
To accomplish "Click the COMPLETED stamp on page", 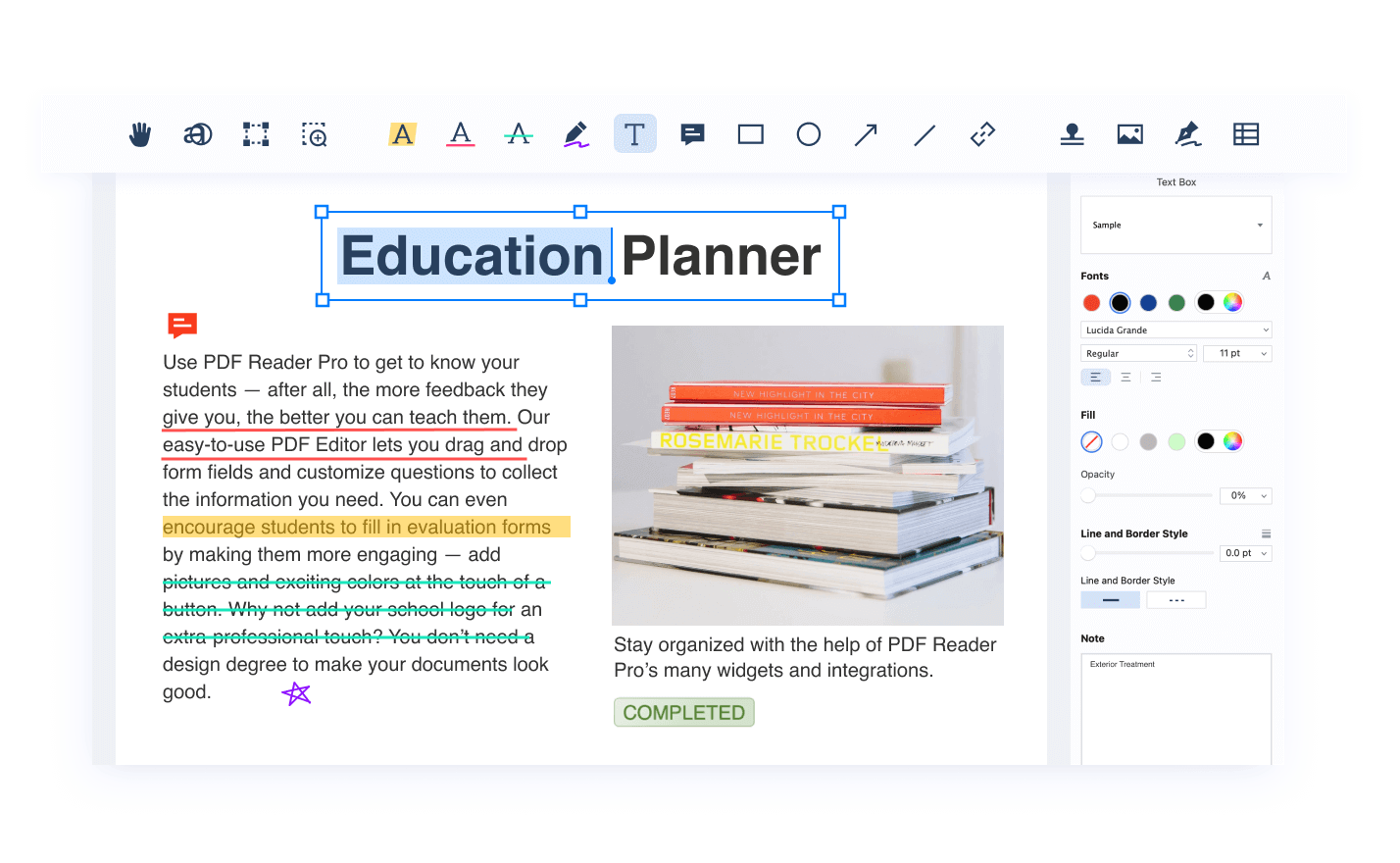I will click(x=683, y=713).
